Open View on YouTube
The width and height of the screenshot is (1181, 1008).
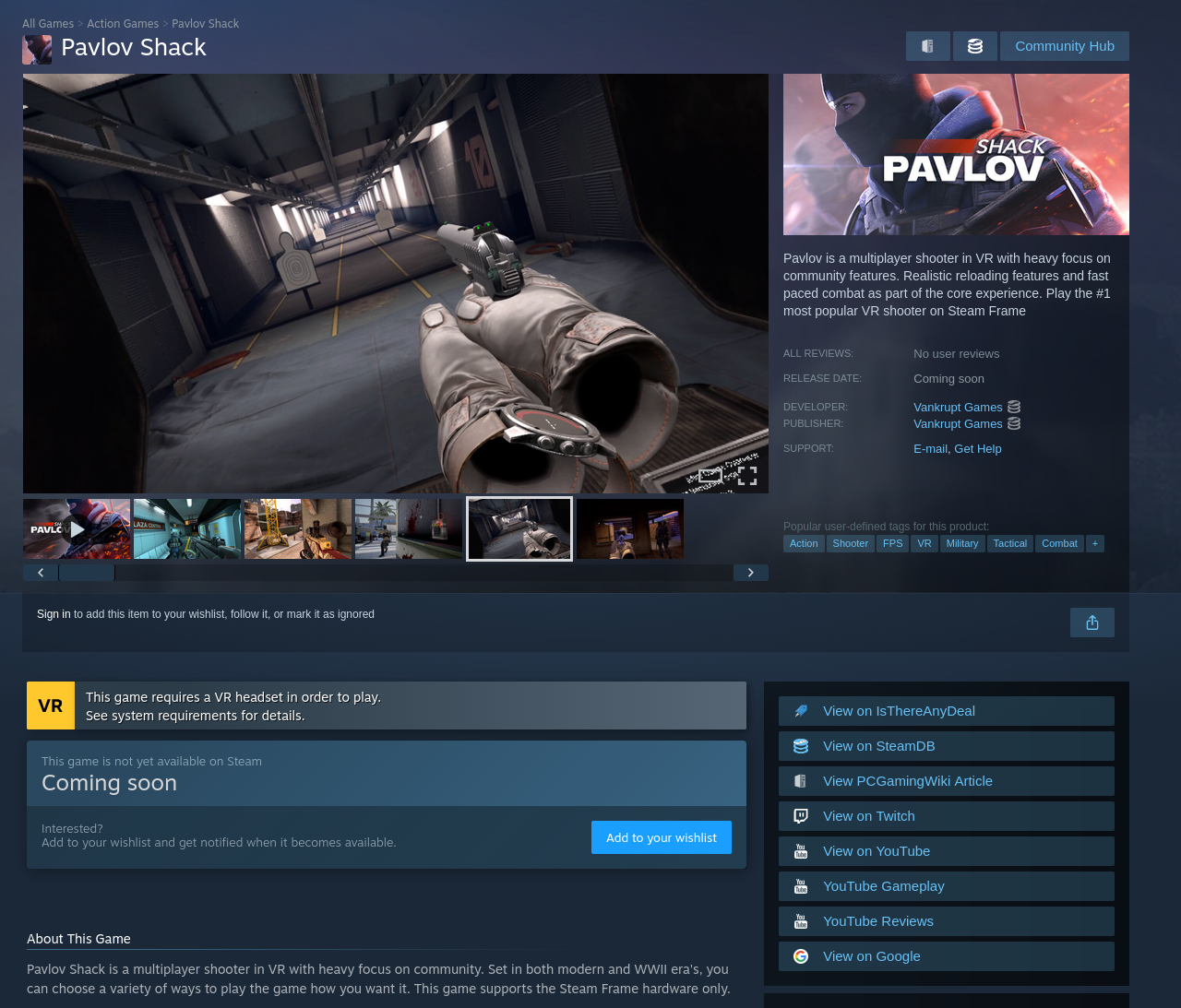pyautogui.click(x=947, y=851)
